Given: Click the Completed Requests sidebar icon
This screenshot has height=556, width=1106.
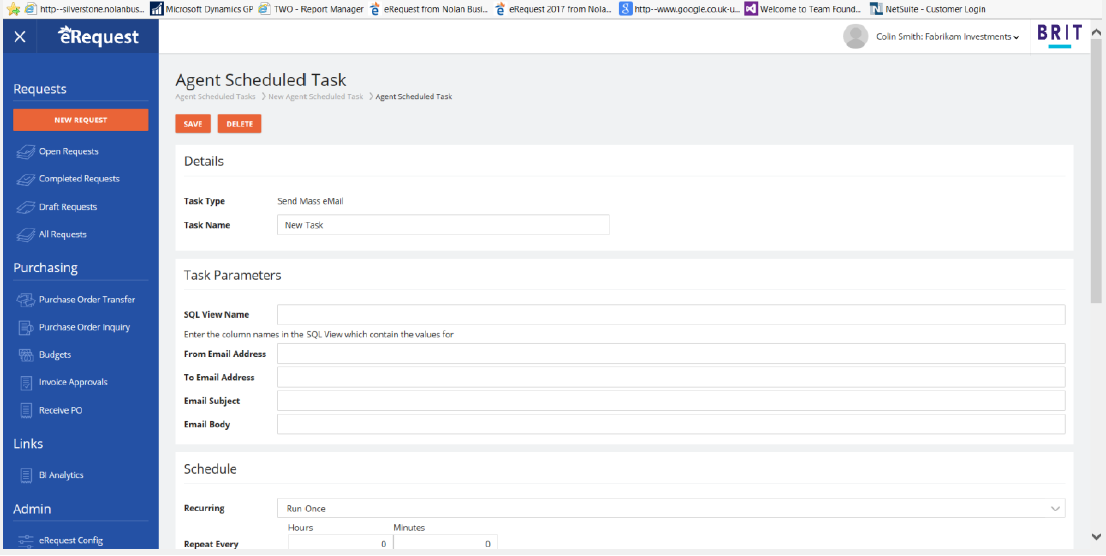Looking at the screenshot, I should click(x=26, y=179).
